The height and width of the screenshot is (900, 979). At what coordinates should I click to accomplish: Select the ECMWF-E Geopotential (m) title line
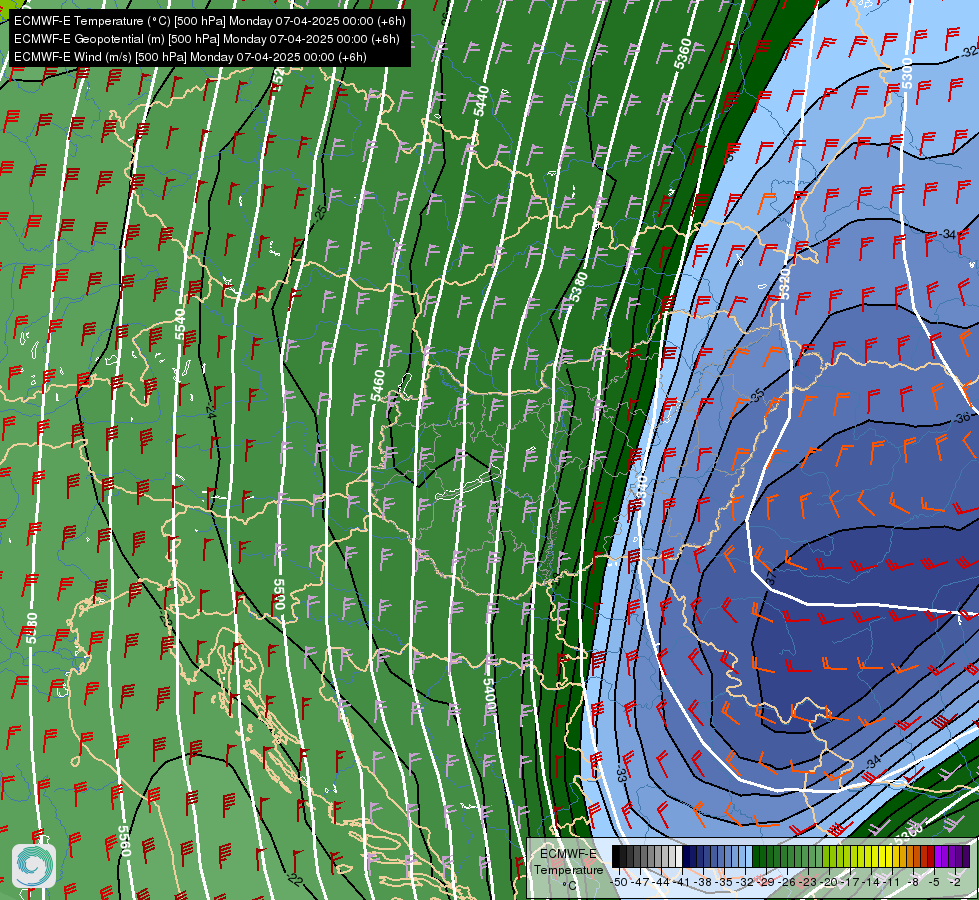pos(207,39)
